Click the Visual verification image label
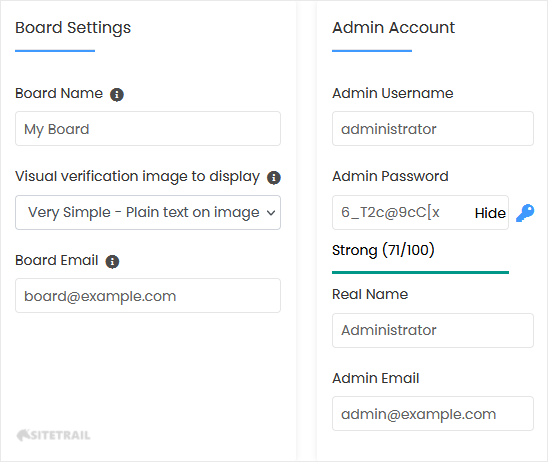The height and width of the screenshot is (462, 548). point(137,176)
